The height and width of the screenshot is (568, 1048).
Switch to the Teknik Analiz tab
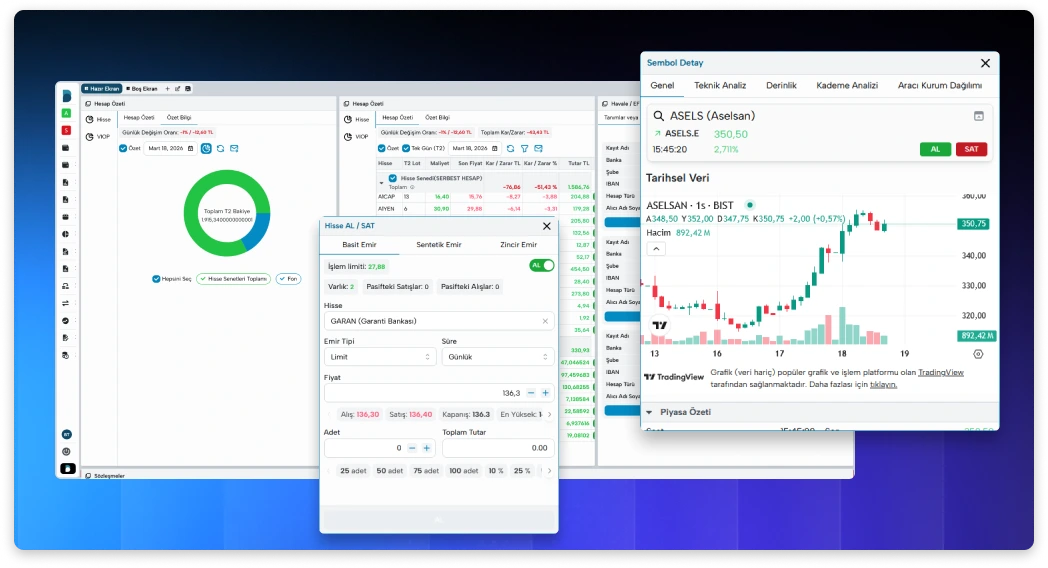pyautogui.click(x=720, y=86)
